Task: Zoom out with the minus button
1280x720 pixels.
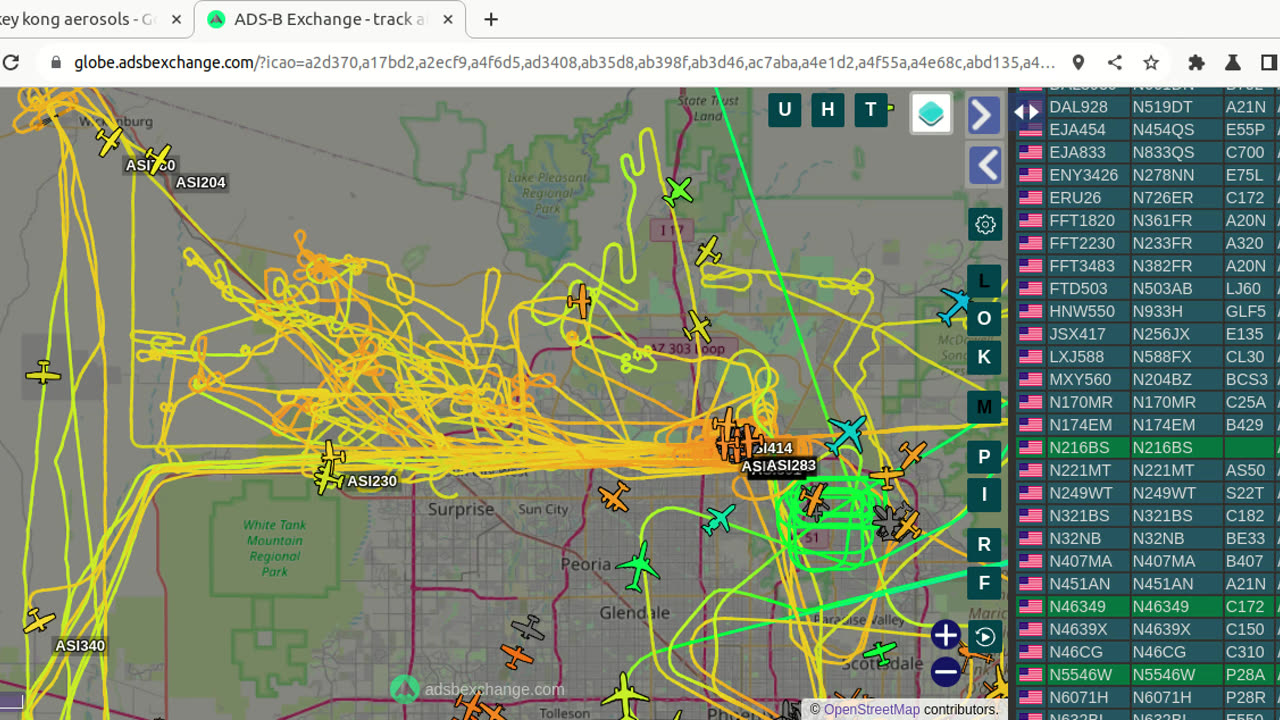Action: coord(945,672)
